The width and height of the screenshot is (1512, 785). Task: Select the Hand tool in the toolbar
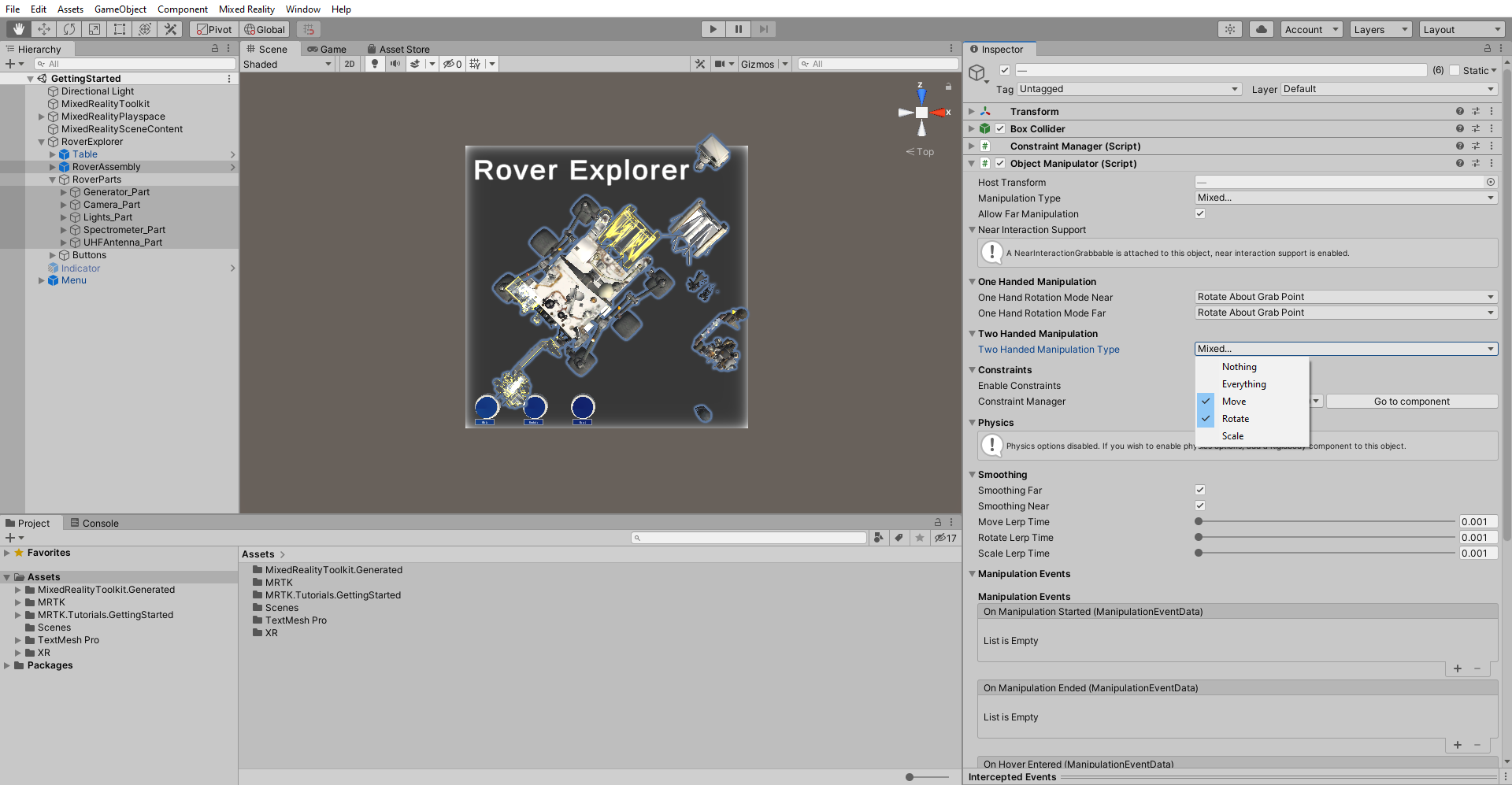pos(17,29)
